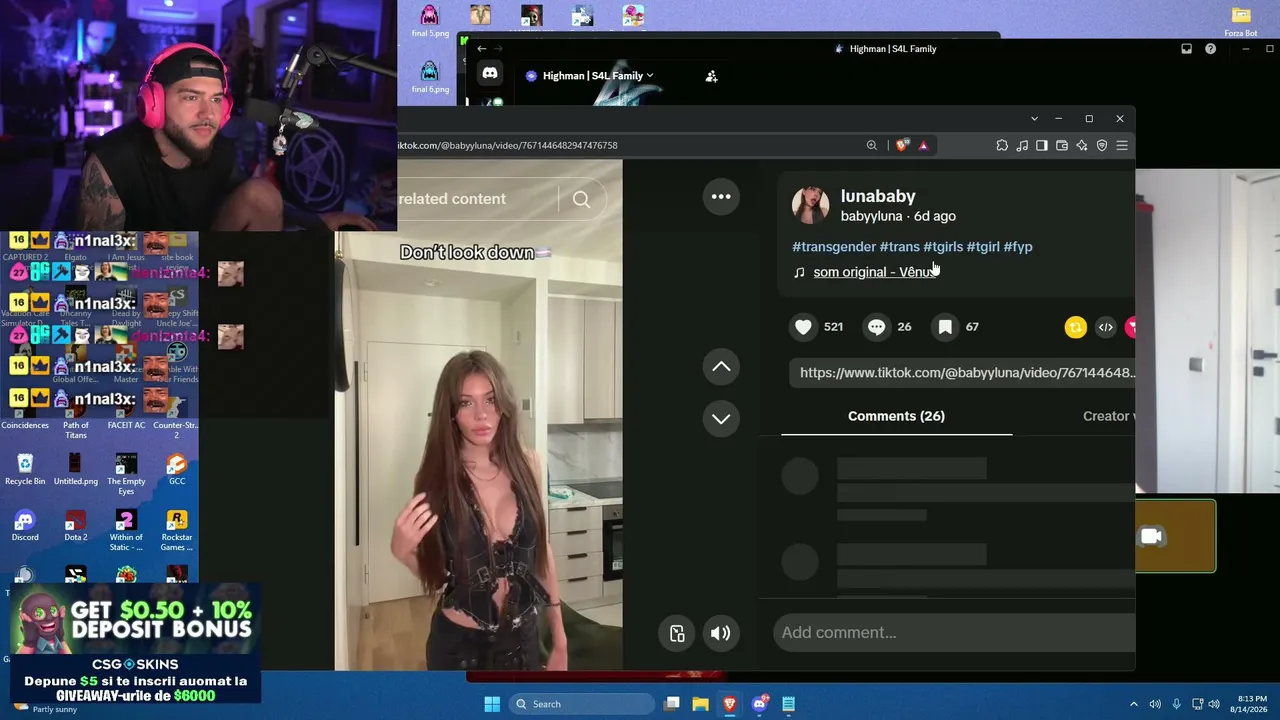Click the related content search box
The width and height of the screenshot is (1280, 720).
[478, 199]
